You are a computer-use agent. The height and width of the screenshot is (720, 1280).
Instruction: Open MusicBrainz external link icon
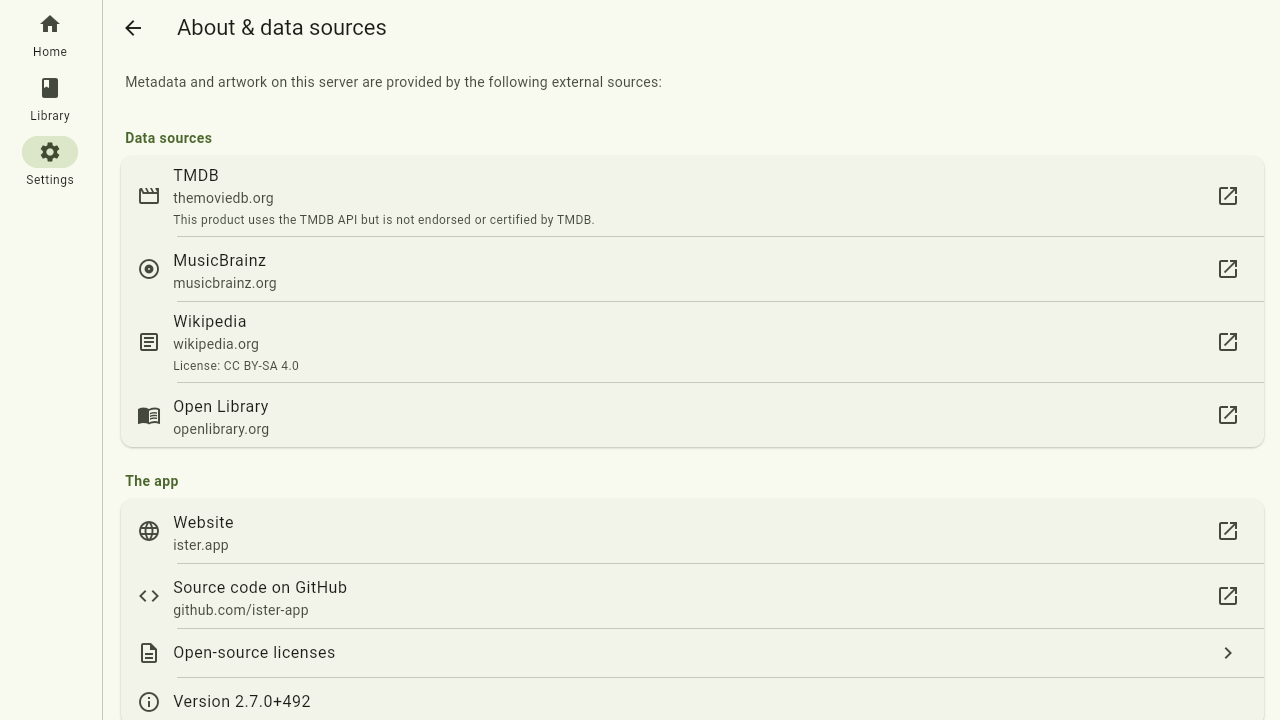(1228, 269)
